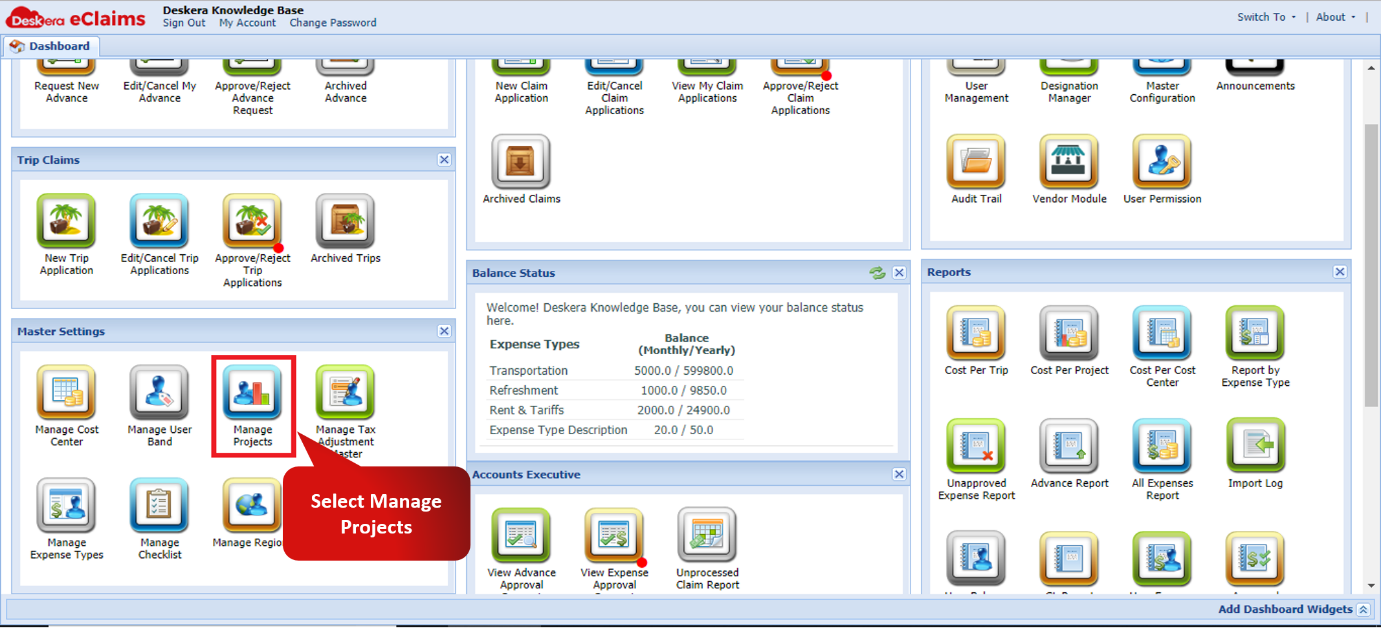
Task: Click the Change Password link
Action: pos(333,23)
